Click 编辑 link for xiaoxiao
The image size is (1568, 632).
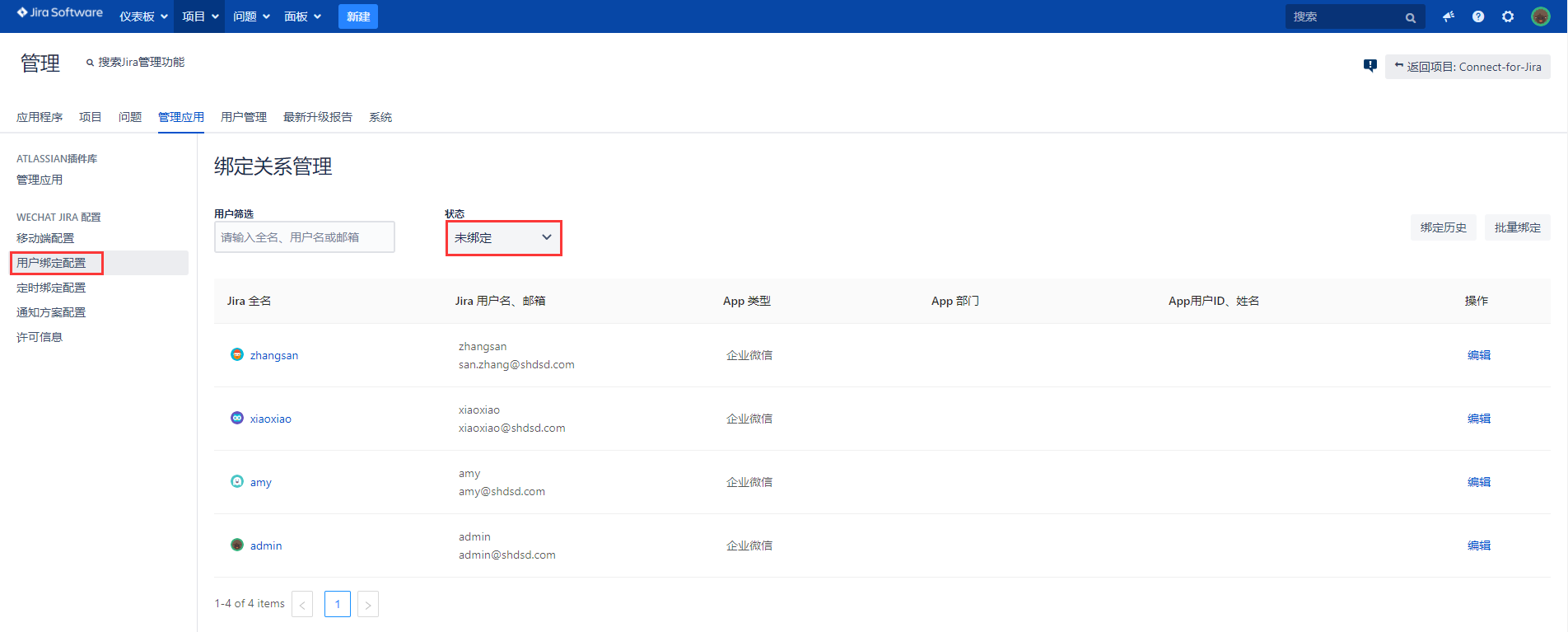[1478, 419]
